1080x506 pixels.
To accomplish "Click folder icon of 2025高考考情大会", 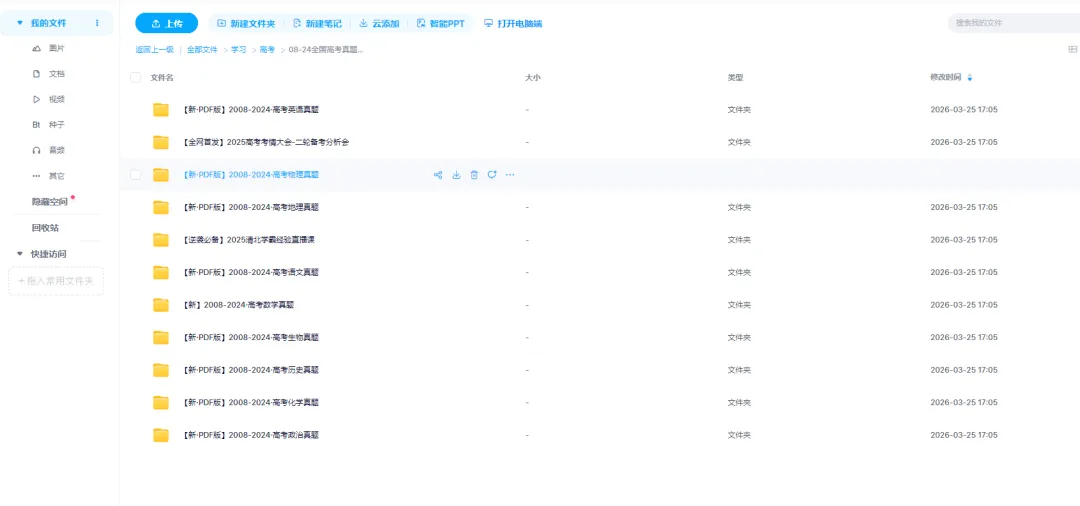I will (161, 143).
